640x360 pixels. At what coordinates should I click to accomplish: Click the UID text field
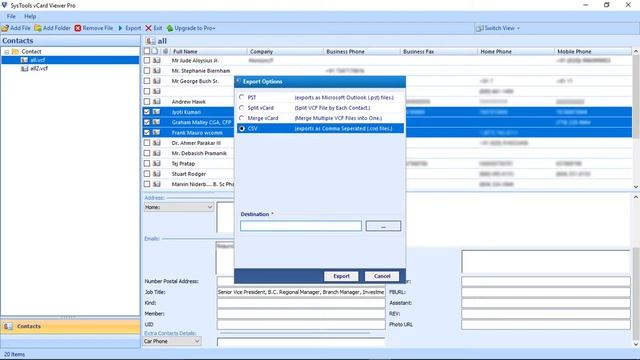pos(301,324)
